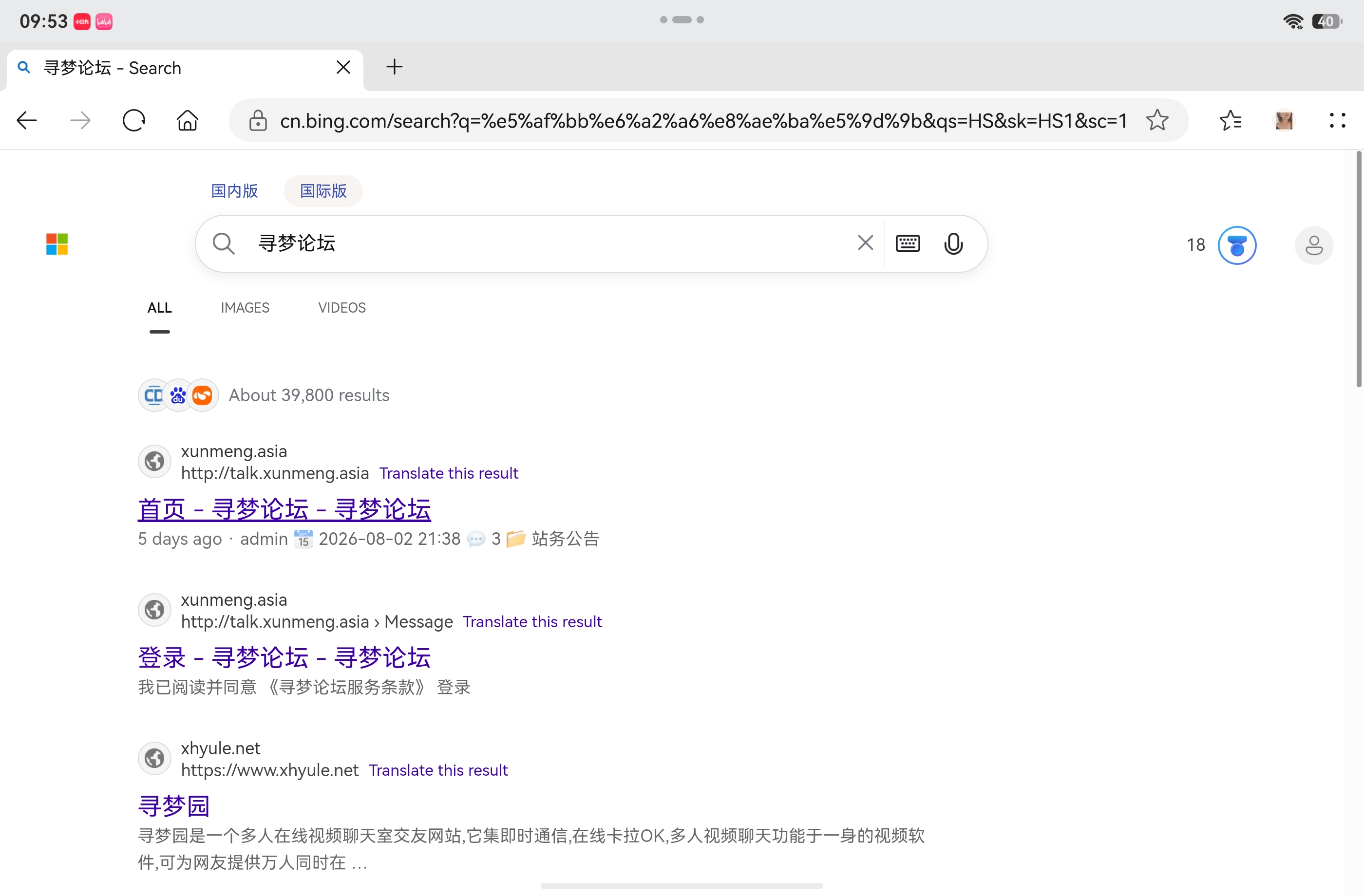Open the Bing account sign-in icon
The height and width of the screenshot is (896, 1364).
point(1313,245)
